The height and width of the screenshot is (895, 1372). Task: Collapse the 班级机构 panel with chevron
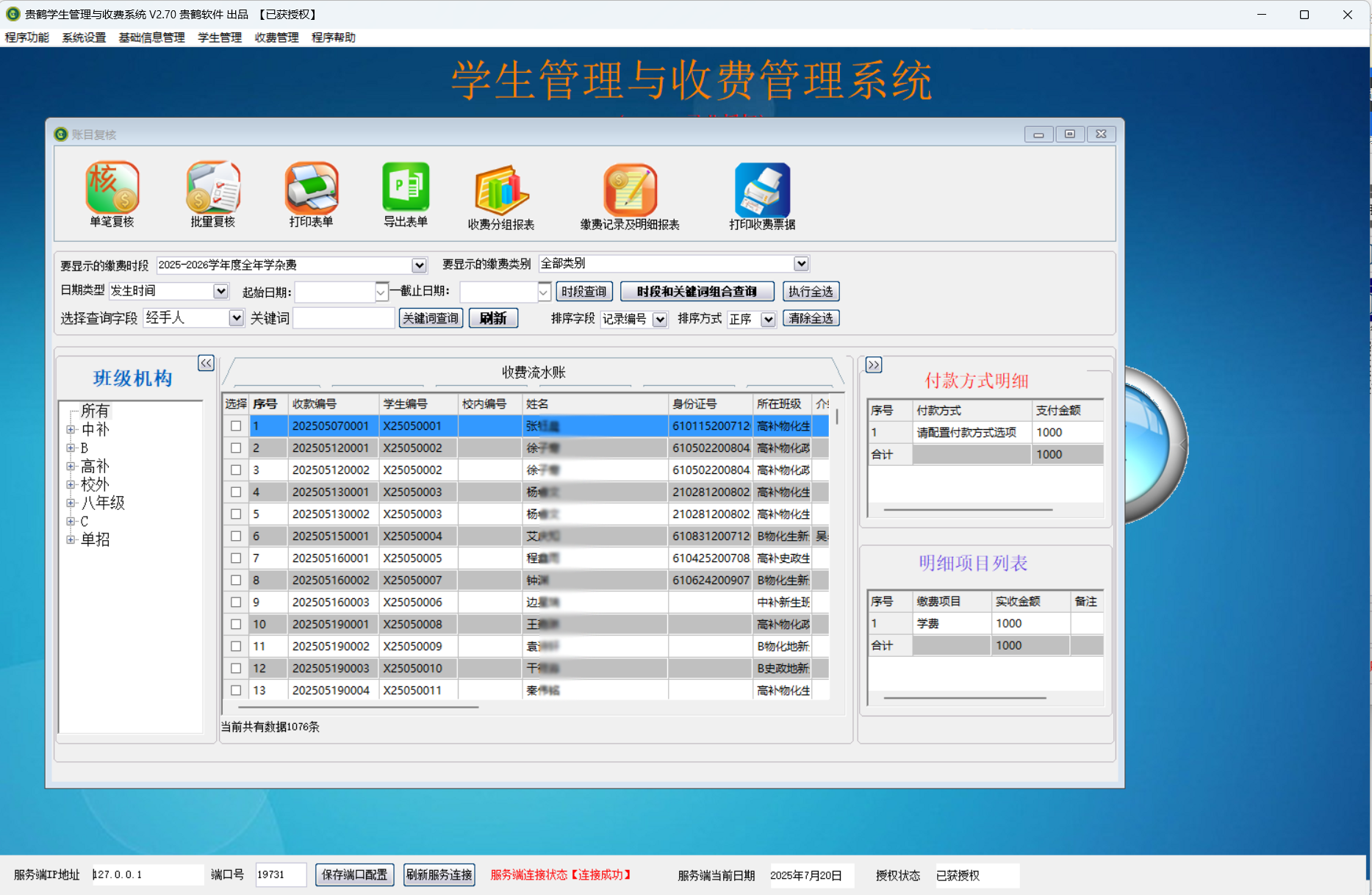coord(205,363)
